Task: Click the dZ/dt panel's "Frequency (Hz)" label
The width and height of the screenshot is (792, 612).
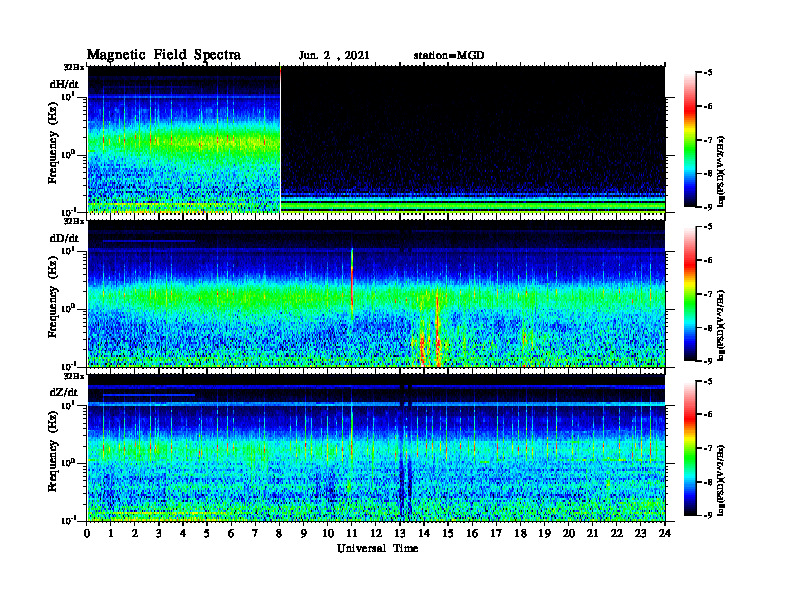Action: coord(53,452)
